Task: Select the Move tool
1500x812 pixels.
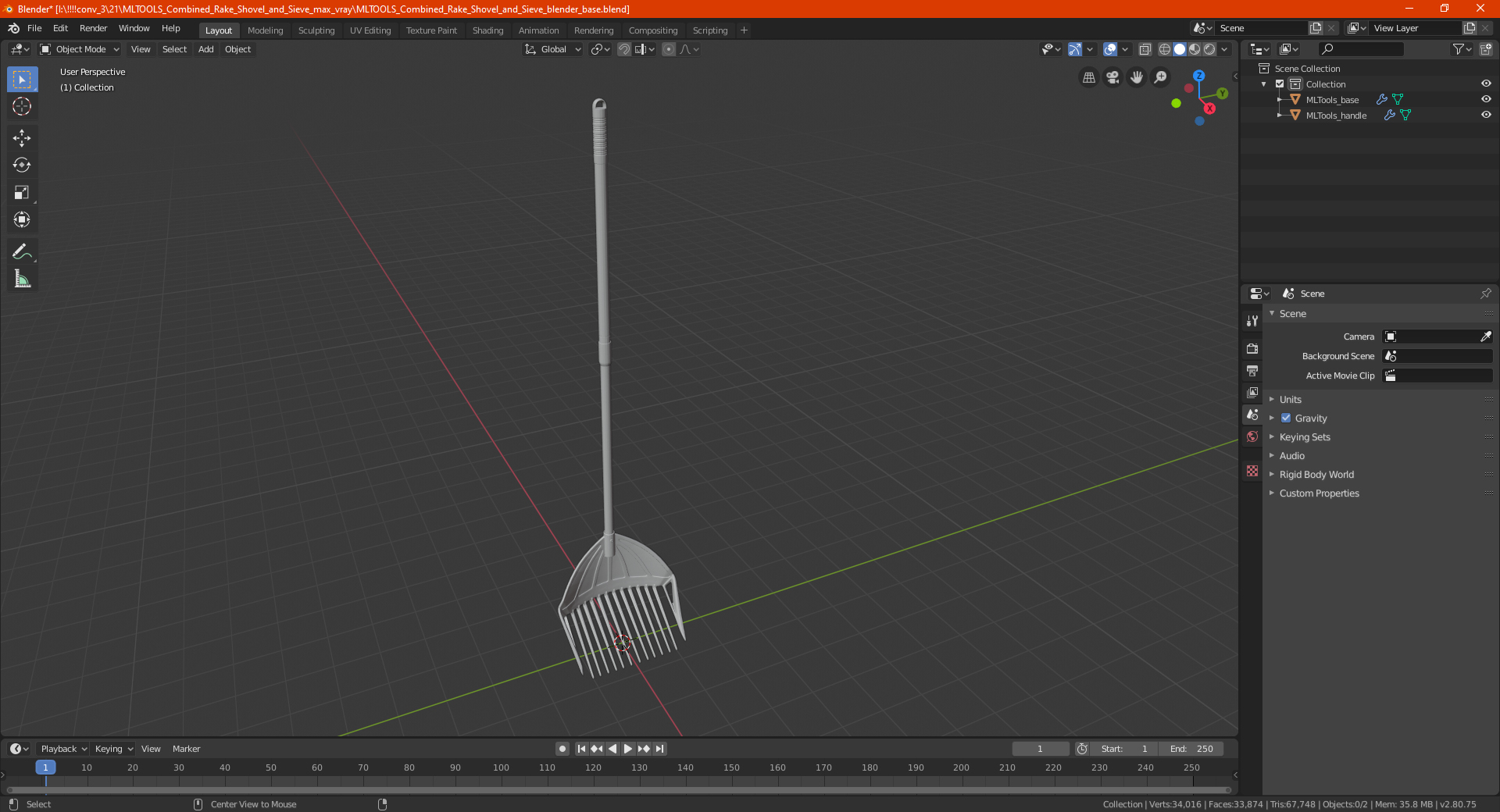Action: click(22, 138)
